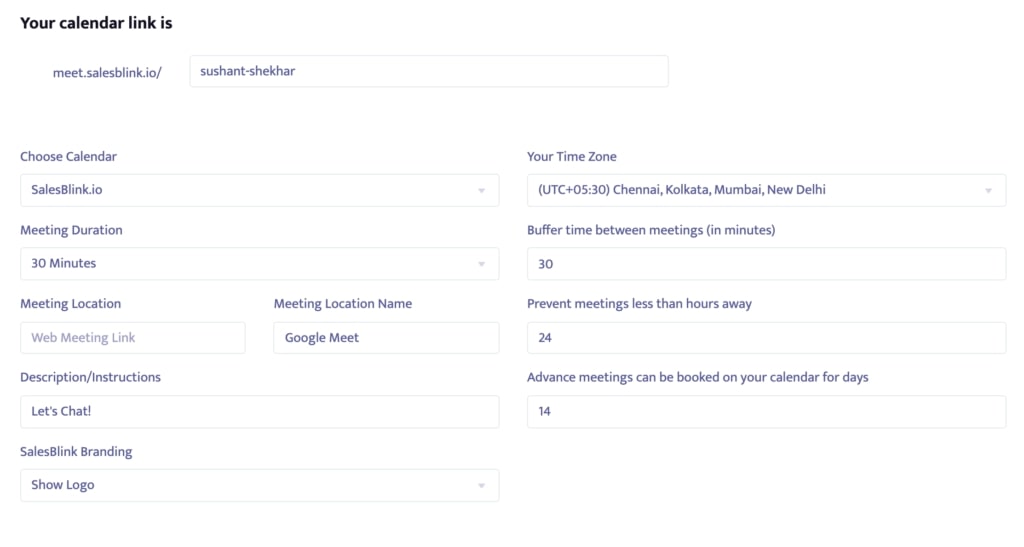Focus the advance booking days field
Viewport: 1024px width, 547px height.
click(x=767, y=411)
